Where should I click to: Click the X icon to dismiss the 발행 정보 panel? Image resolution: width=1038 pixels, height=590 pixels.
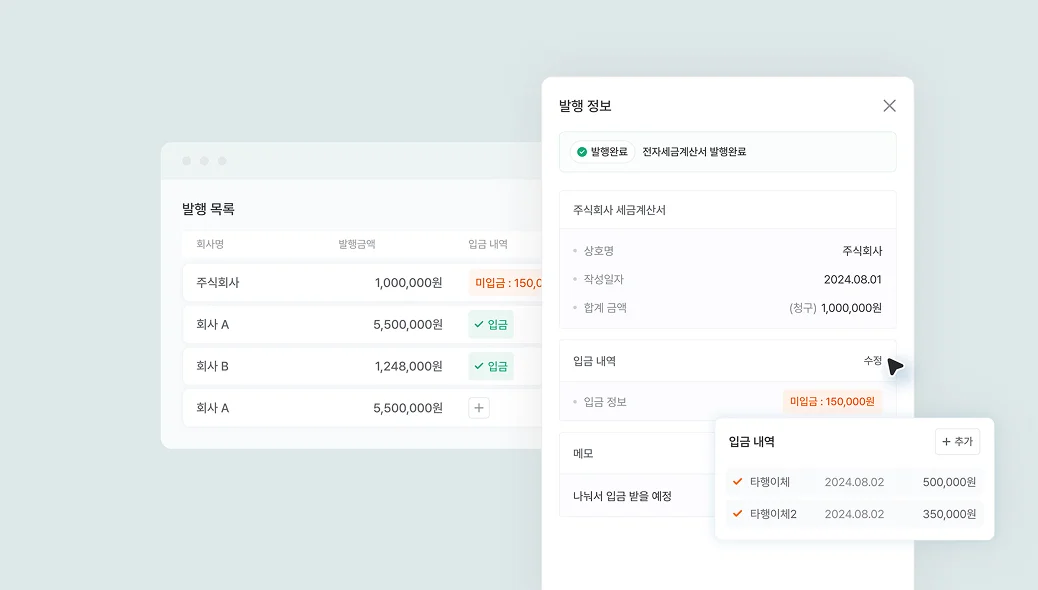pos(889,105)
